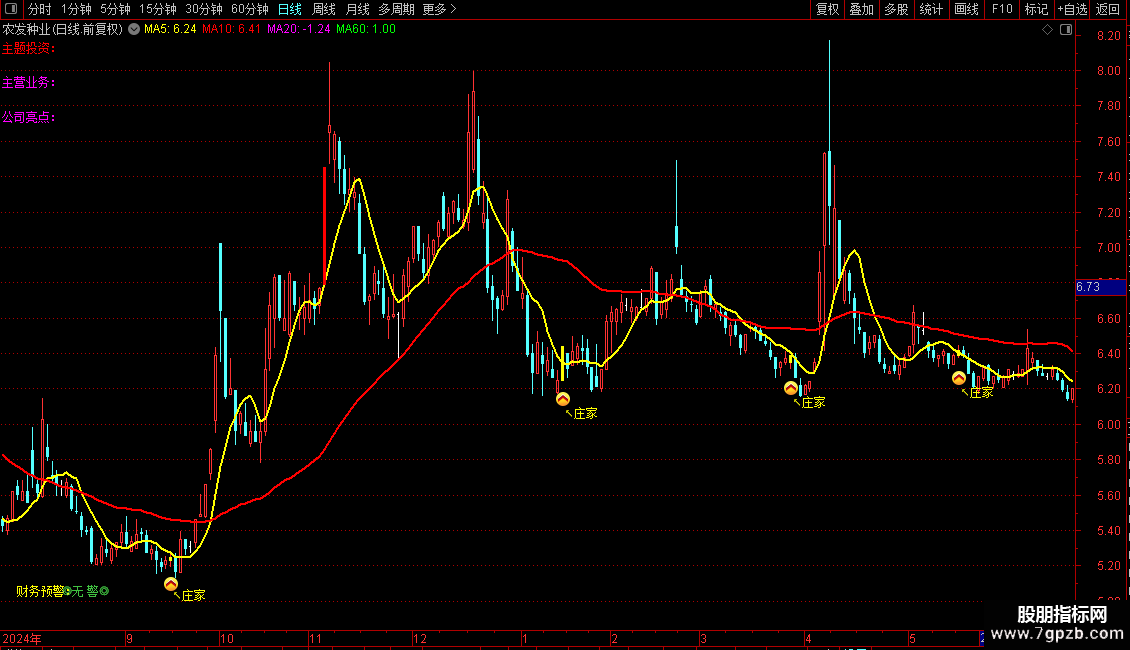The width and height of the screenshot is (1130, 650).
Task: Click the diamond icon at chart top-right
Action: 1048,30
